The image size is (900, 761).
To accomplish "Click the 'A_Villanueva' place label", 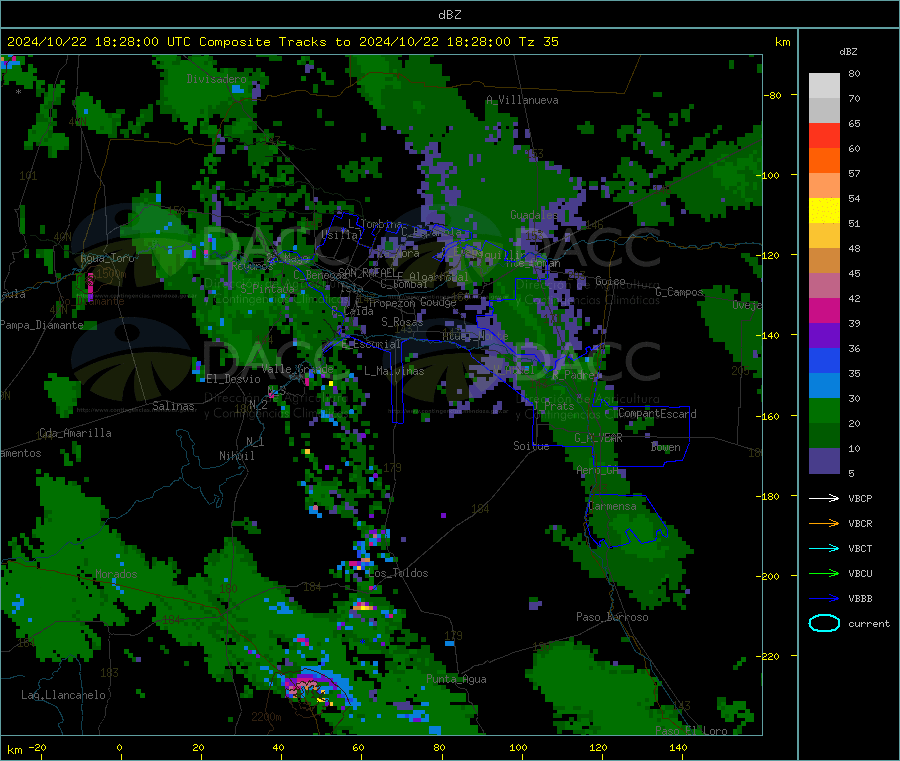I will click(x=522, y=100).
